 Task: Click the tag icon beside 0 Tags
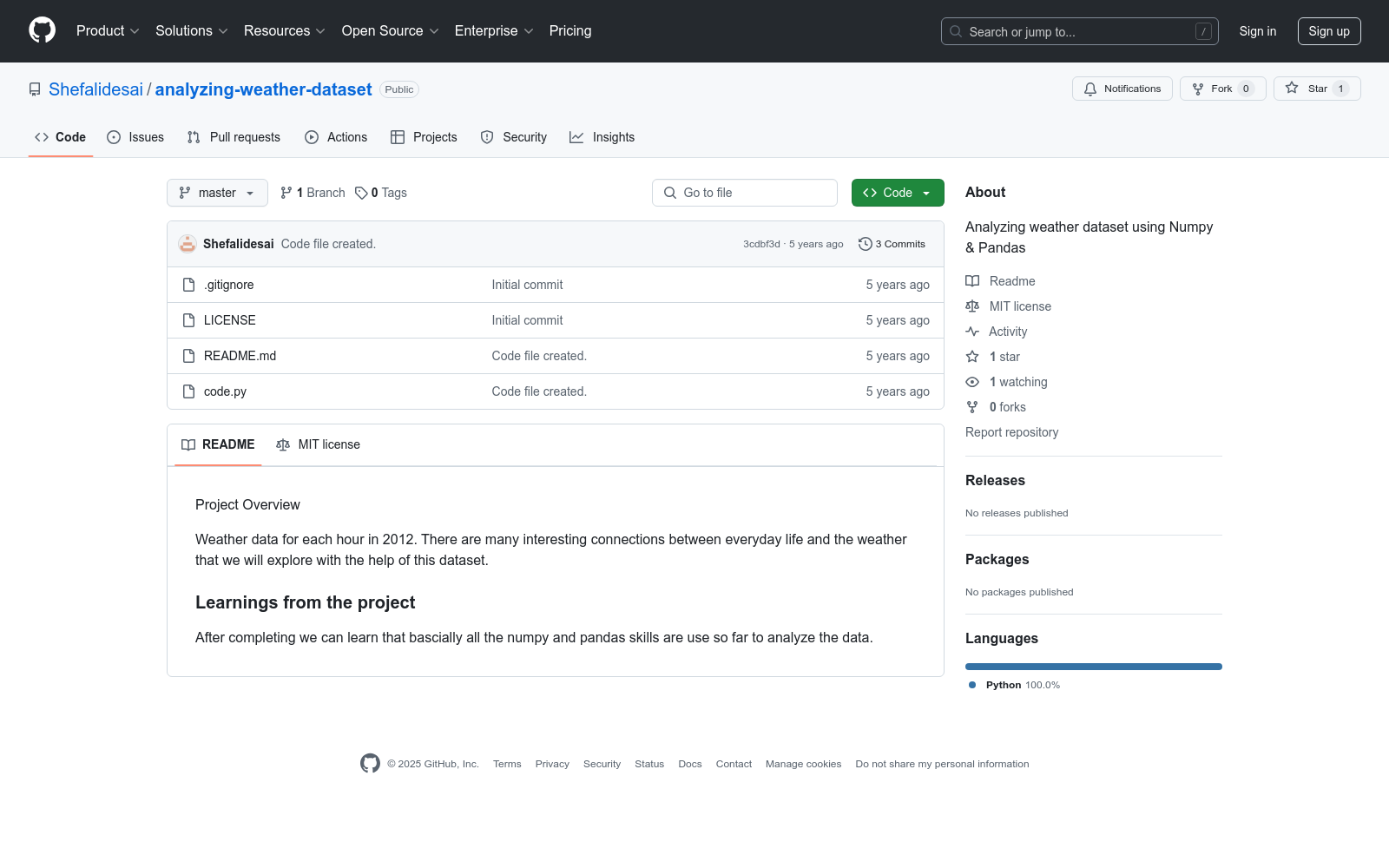coord(361,193)
